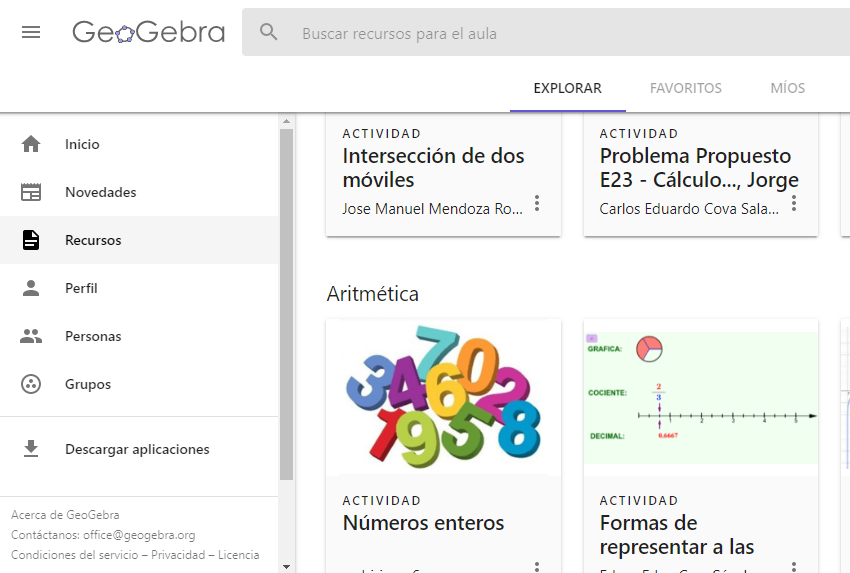Open more options for 'Formas de representar'
Image resolution: width=850 pixels, height=573 pixels.
click(x=794, y=567)
